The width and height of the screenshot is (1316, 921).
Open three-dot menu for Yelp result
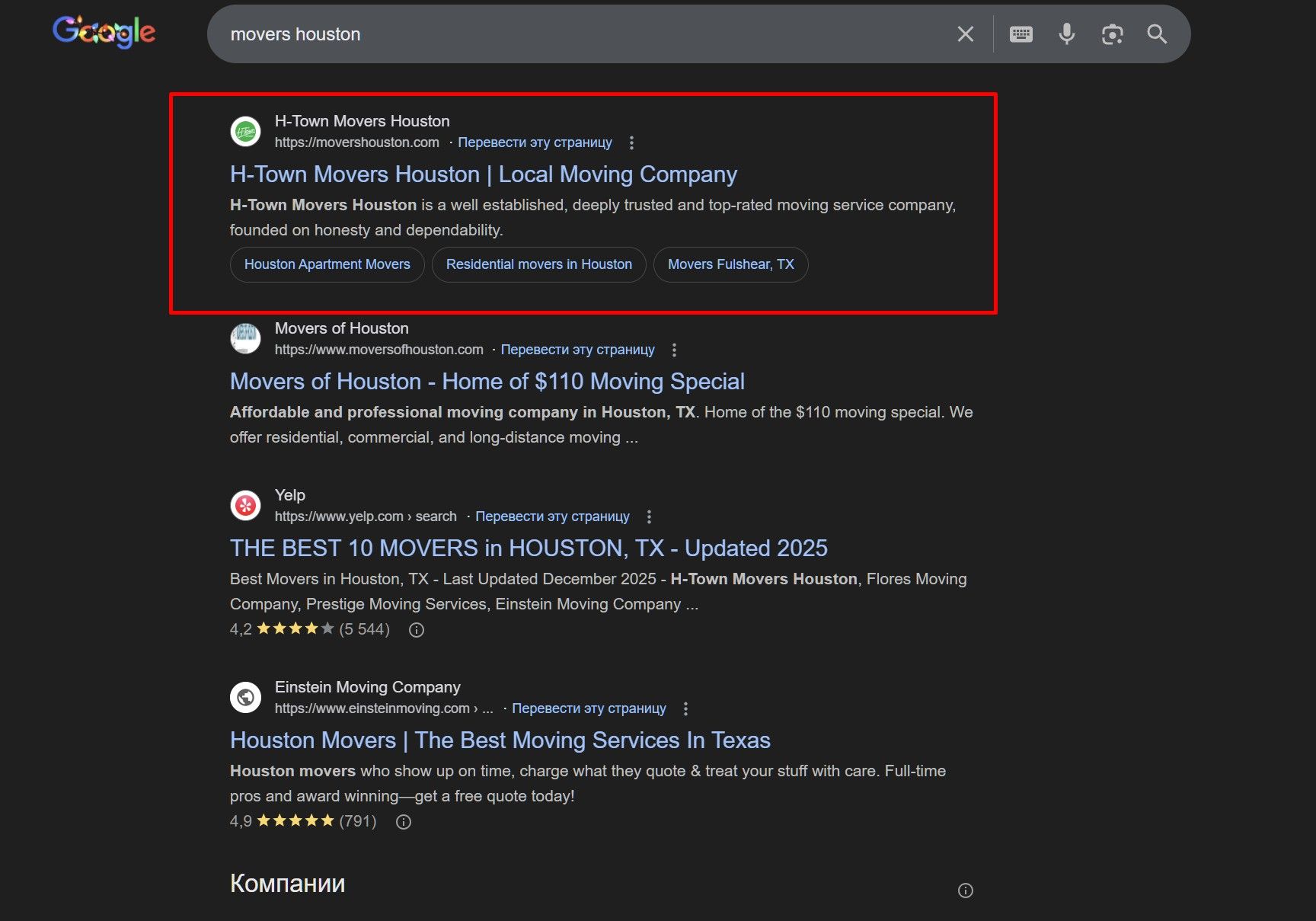point(649,517)
